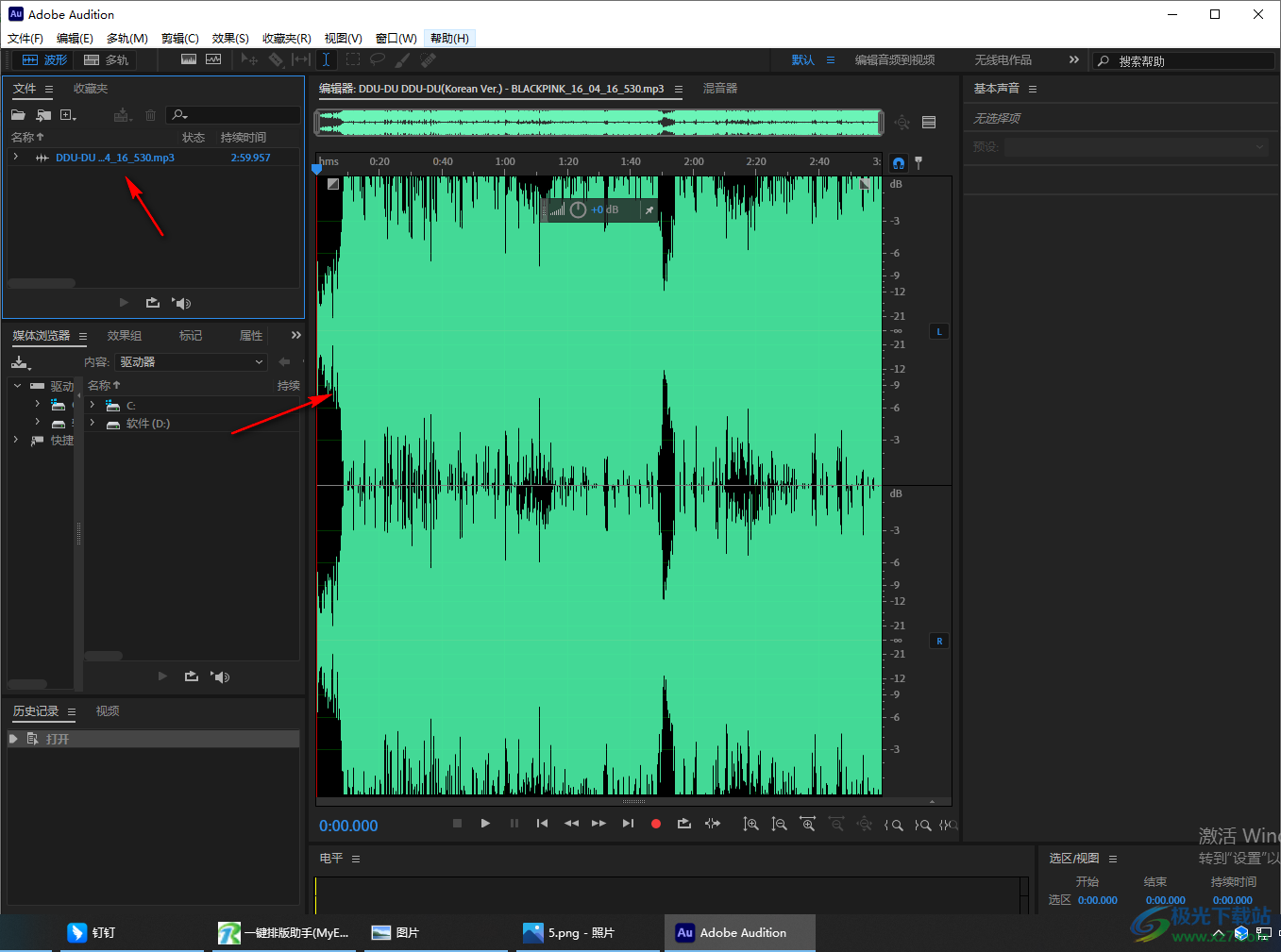Select the Slip tool
Screen dimensions: 1281x952
[301, 59]
